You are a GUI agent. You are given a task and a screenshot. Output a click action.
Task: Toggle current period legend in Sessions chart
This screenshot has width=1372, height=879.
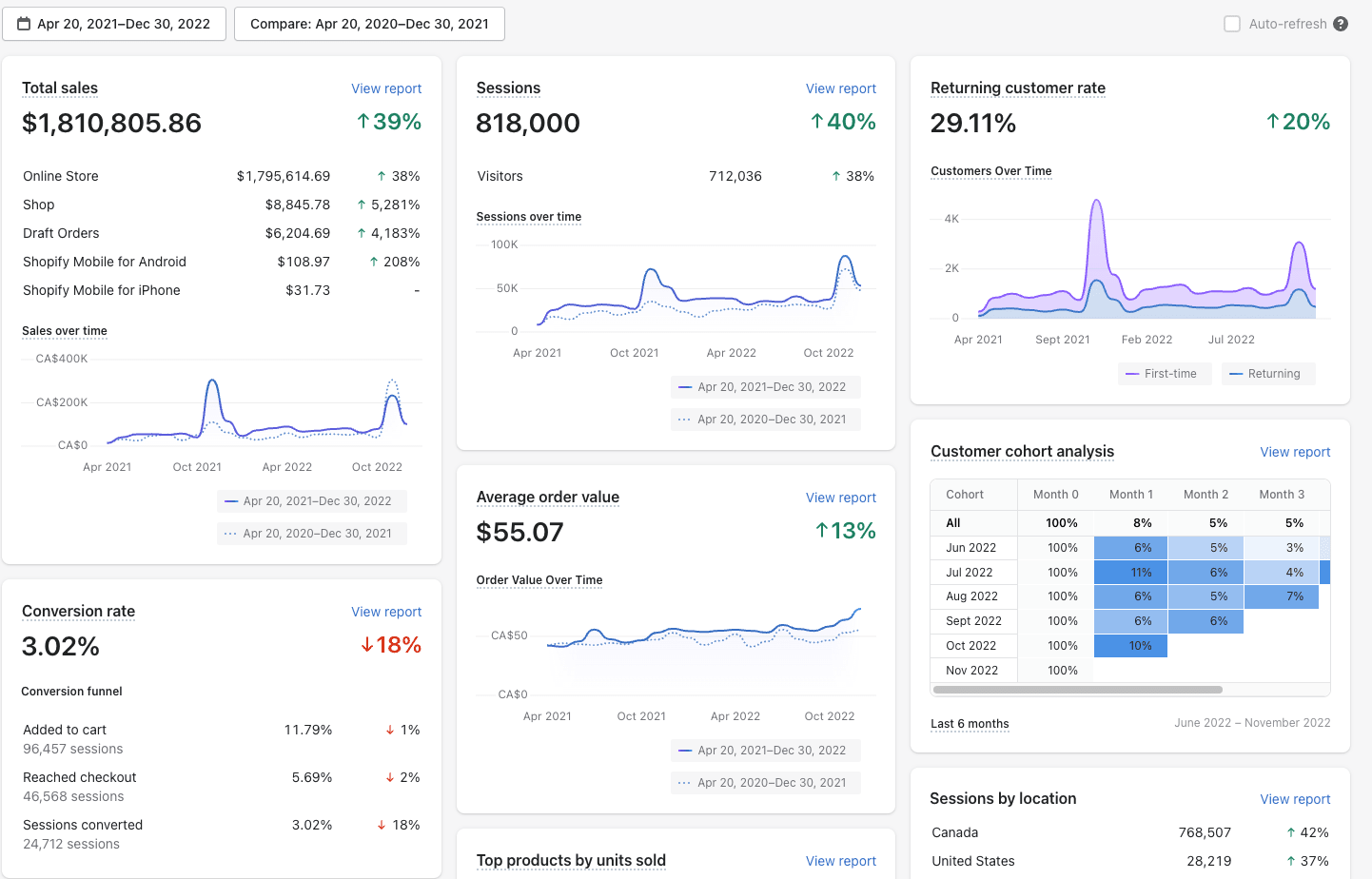tap(765, 387)
